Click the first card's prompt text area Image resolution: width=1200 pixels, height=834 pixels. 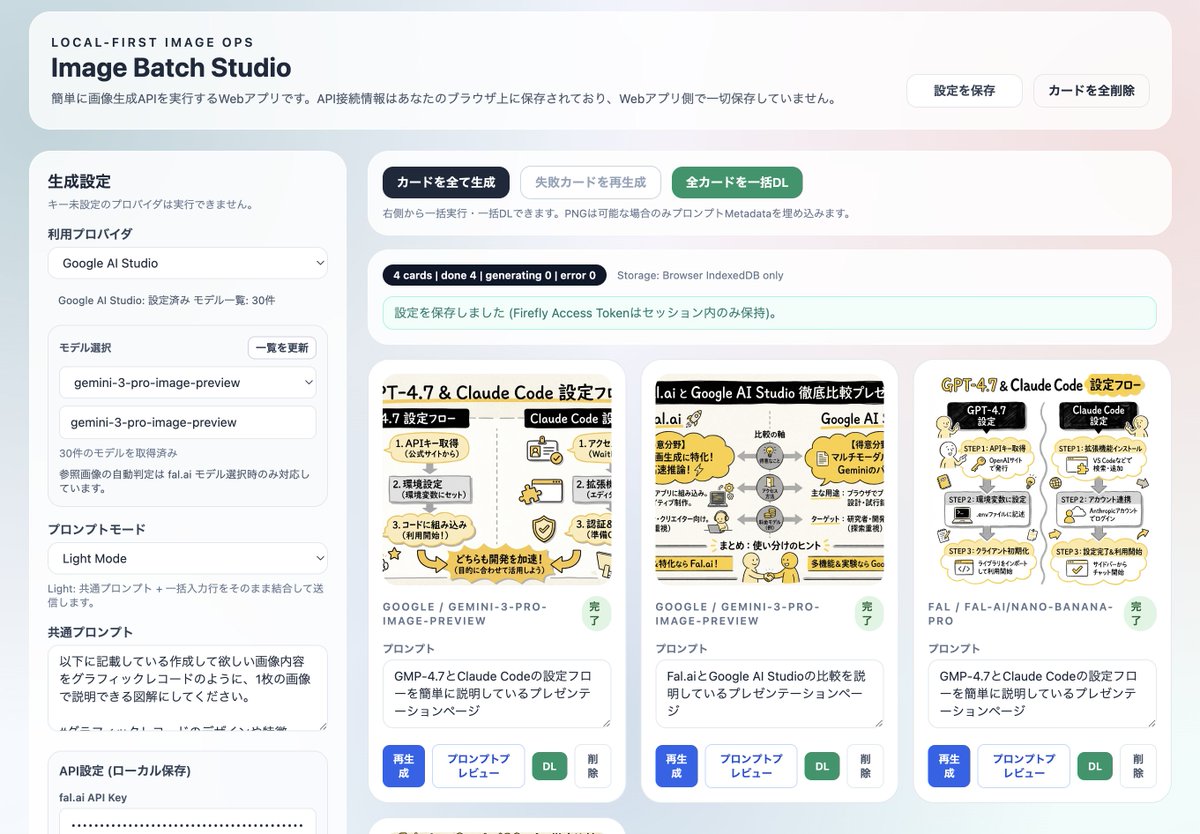(497, 693)
